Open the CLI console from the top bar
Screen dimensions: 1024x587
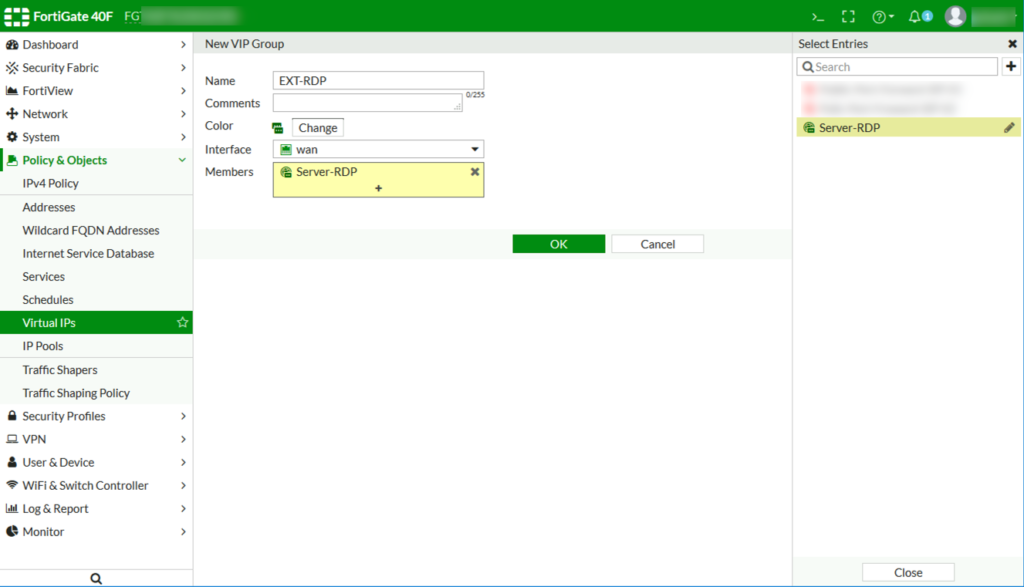[817, 16]
